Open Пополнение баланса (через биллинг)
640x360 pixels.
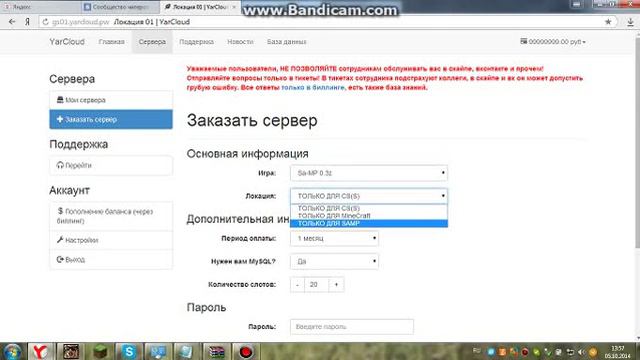coord(111,216)
